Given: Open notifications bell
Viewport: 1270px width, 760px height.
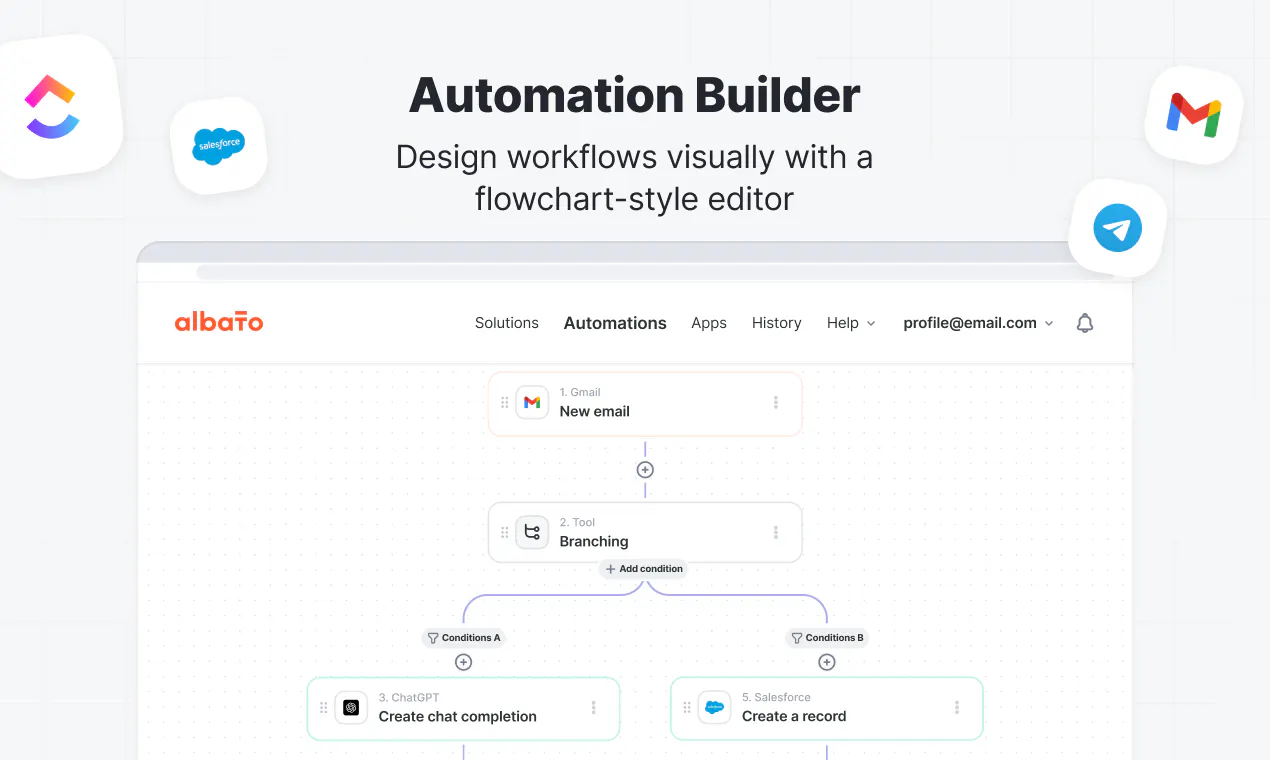Looking at the screenshot, I should [x=1085, y=323].
